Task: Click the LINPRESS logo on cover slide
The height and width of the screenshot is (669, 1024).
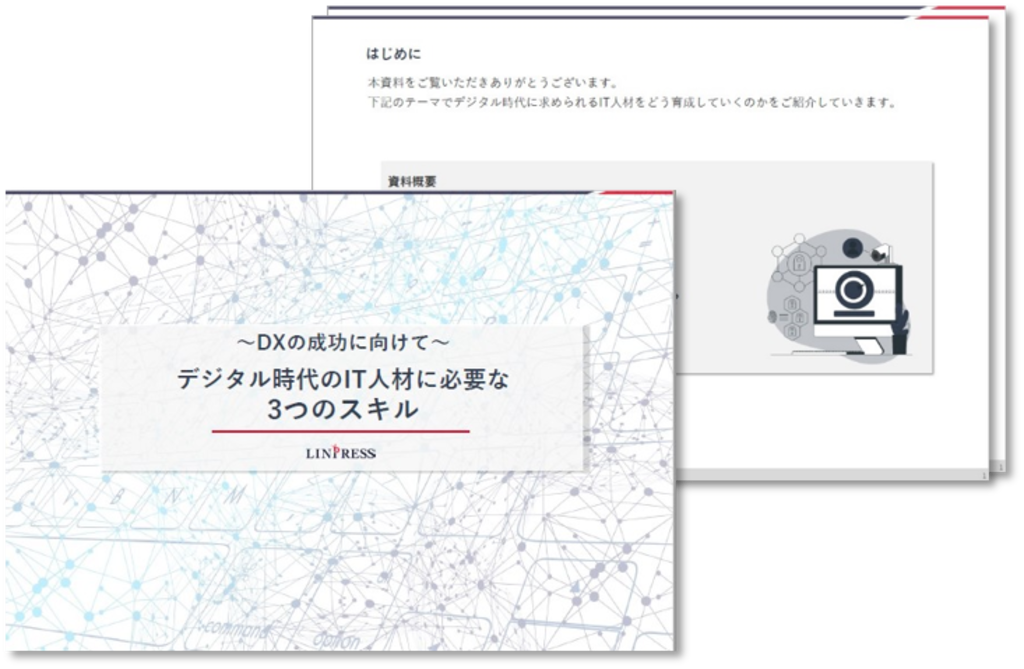Action: point(341,453)
